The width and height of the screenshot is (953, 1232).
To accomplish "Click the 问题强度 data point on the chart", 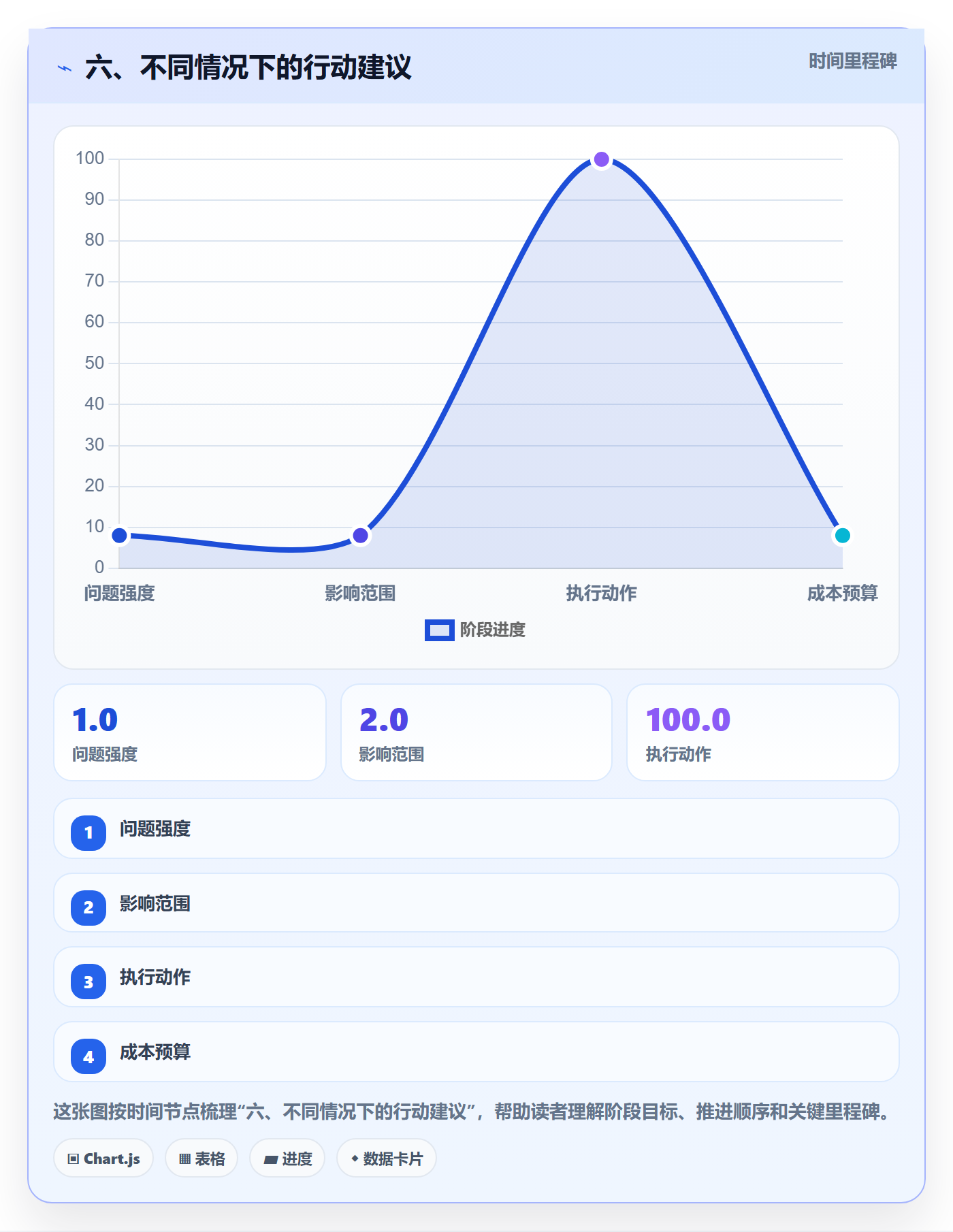I will click(119, 536).
